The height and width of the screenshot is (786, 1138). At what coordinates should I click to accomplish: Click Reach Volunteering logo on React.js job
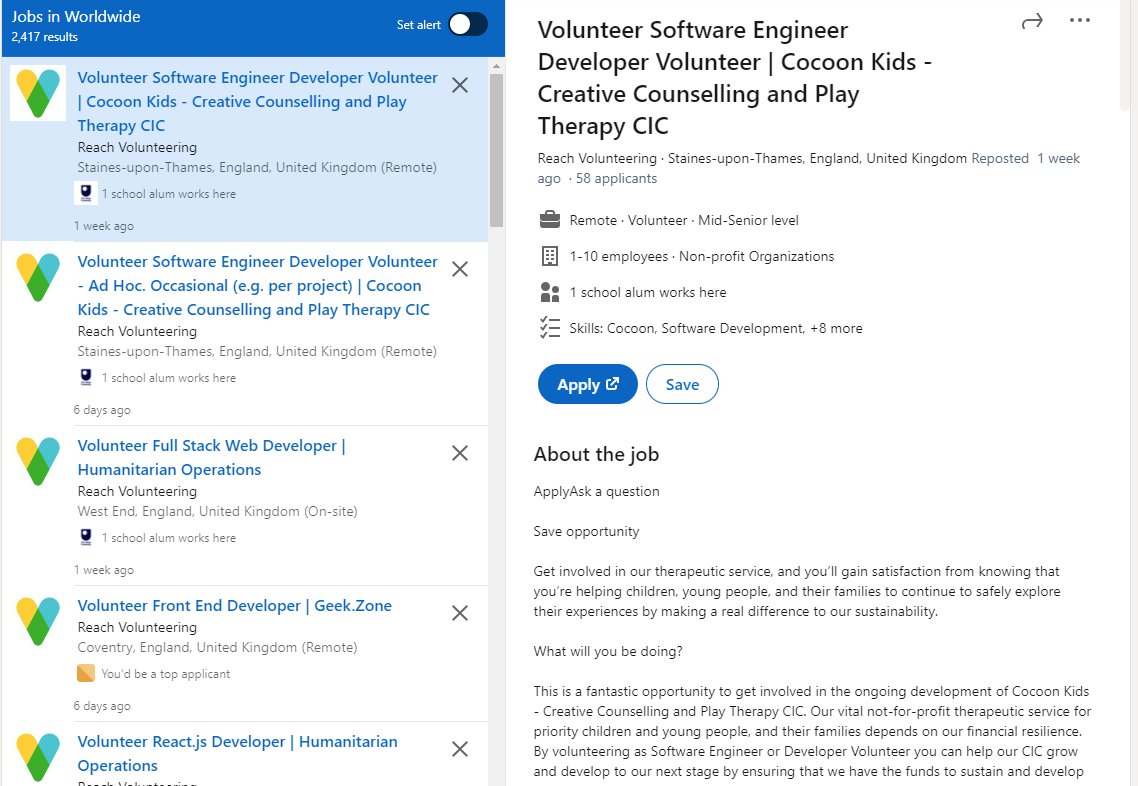(x=38, y=757)
